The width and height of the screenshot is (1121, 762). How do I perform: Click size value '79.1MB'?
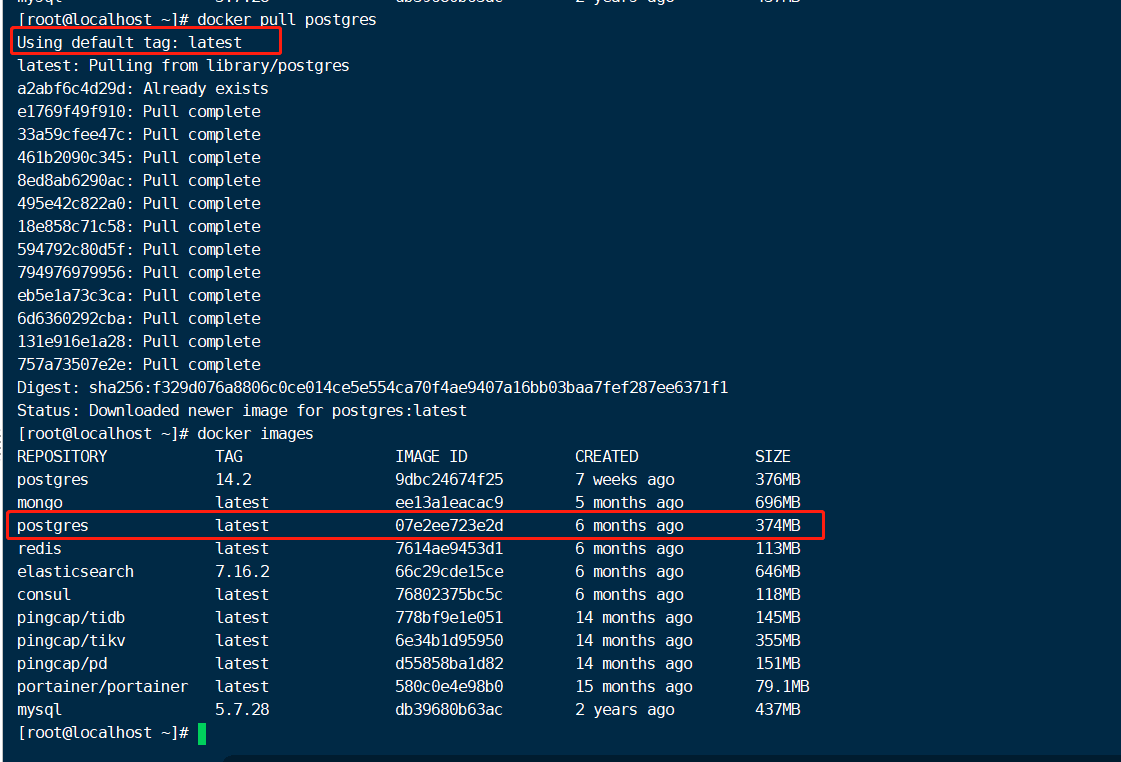click(782, 687)
